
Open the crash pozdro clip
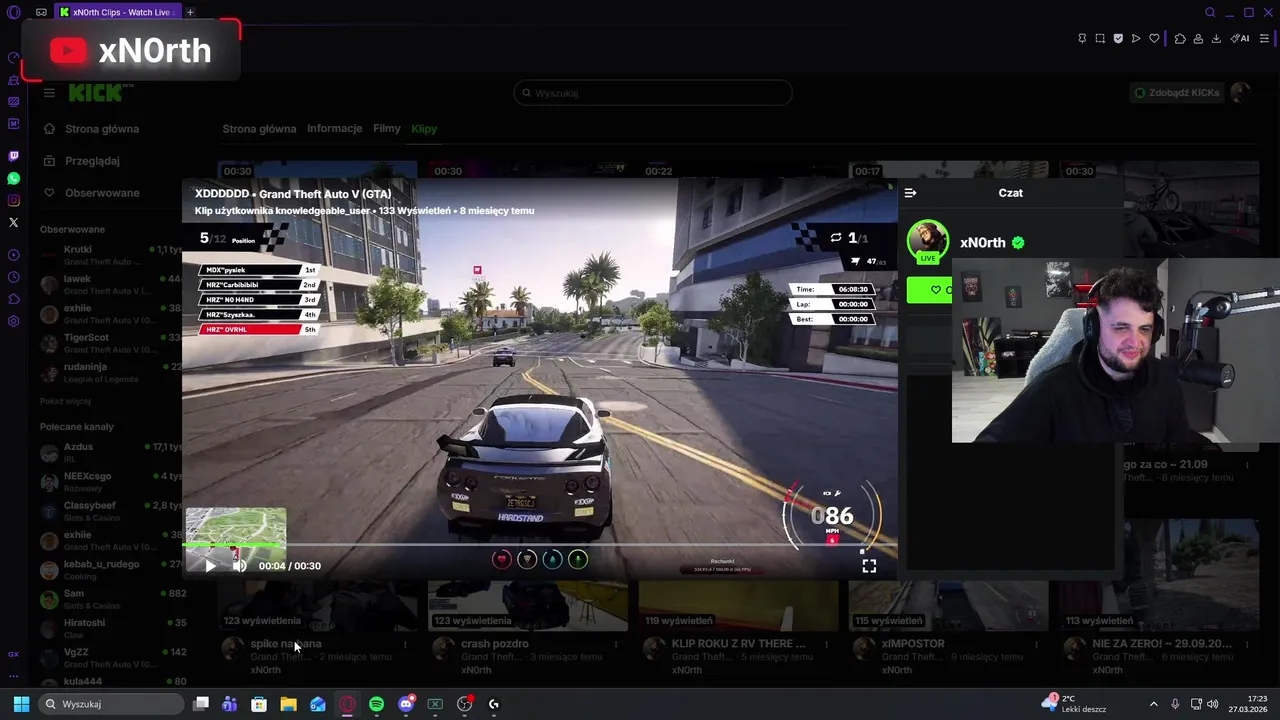pyautogui.click(x=495, y=644)
